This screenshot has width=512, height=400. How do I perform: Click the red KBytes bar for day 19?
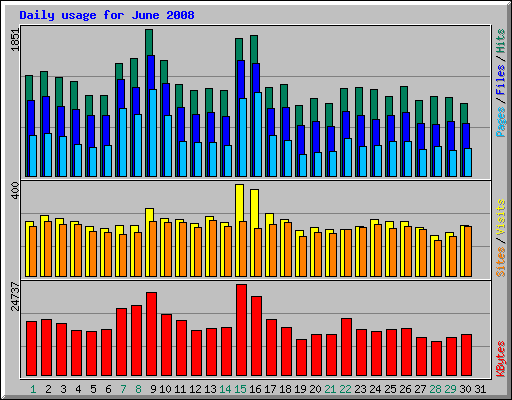pos(301,357)
